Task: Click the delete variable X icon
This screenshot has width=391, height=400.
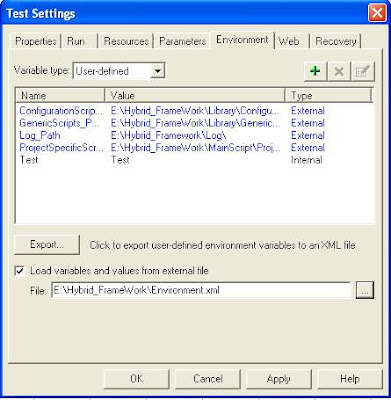Action: (x=339, y=71)
